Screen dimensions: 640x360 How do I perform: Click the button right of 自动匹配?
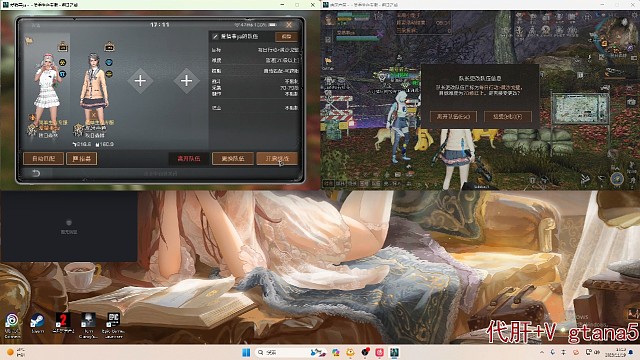pos(82,158)
